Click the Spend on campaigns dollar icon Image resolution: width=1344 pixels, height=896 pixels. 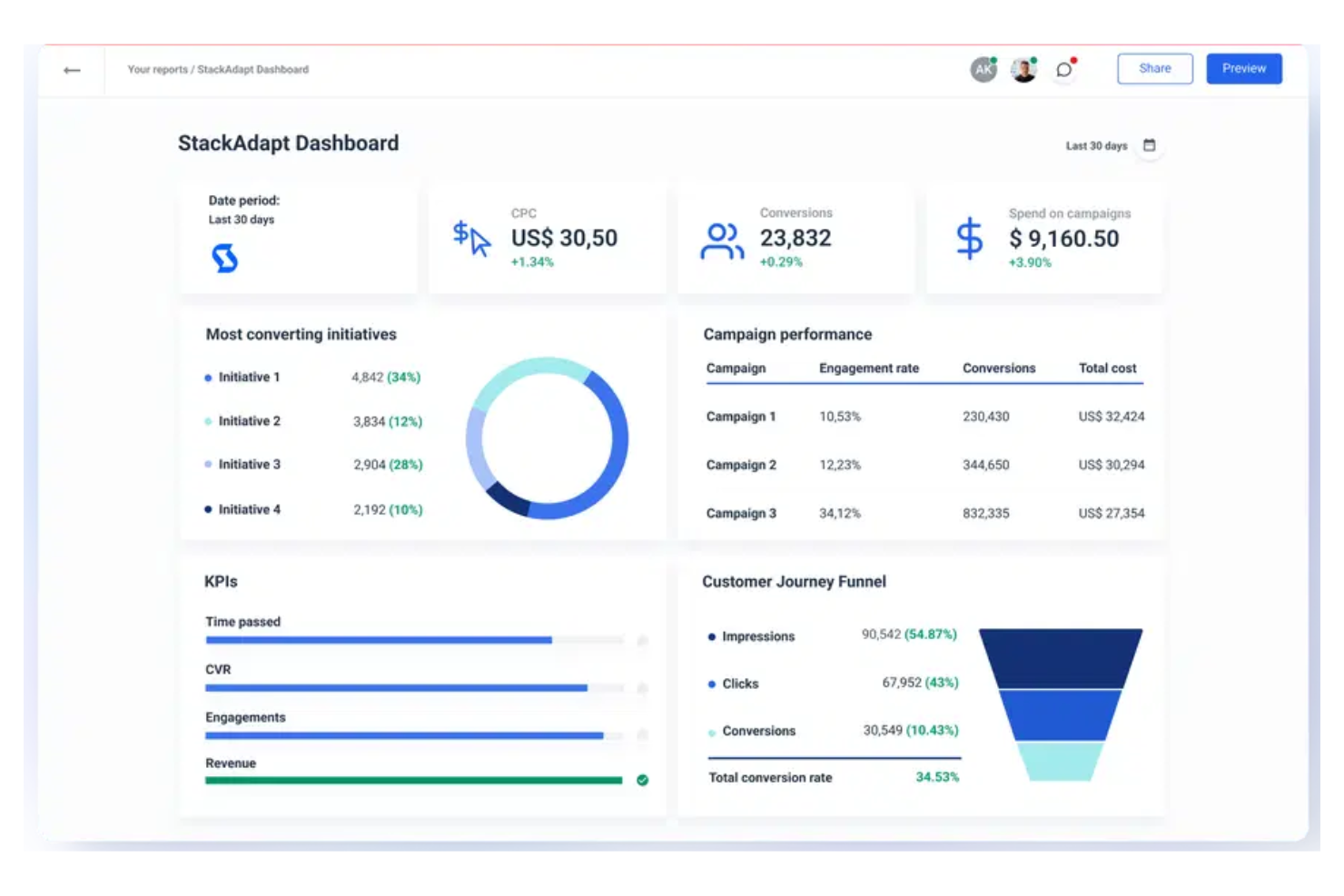[x=968, y=239]
